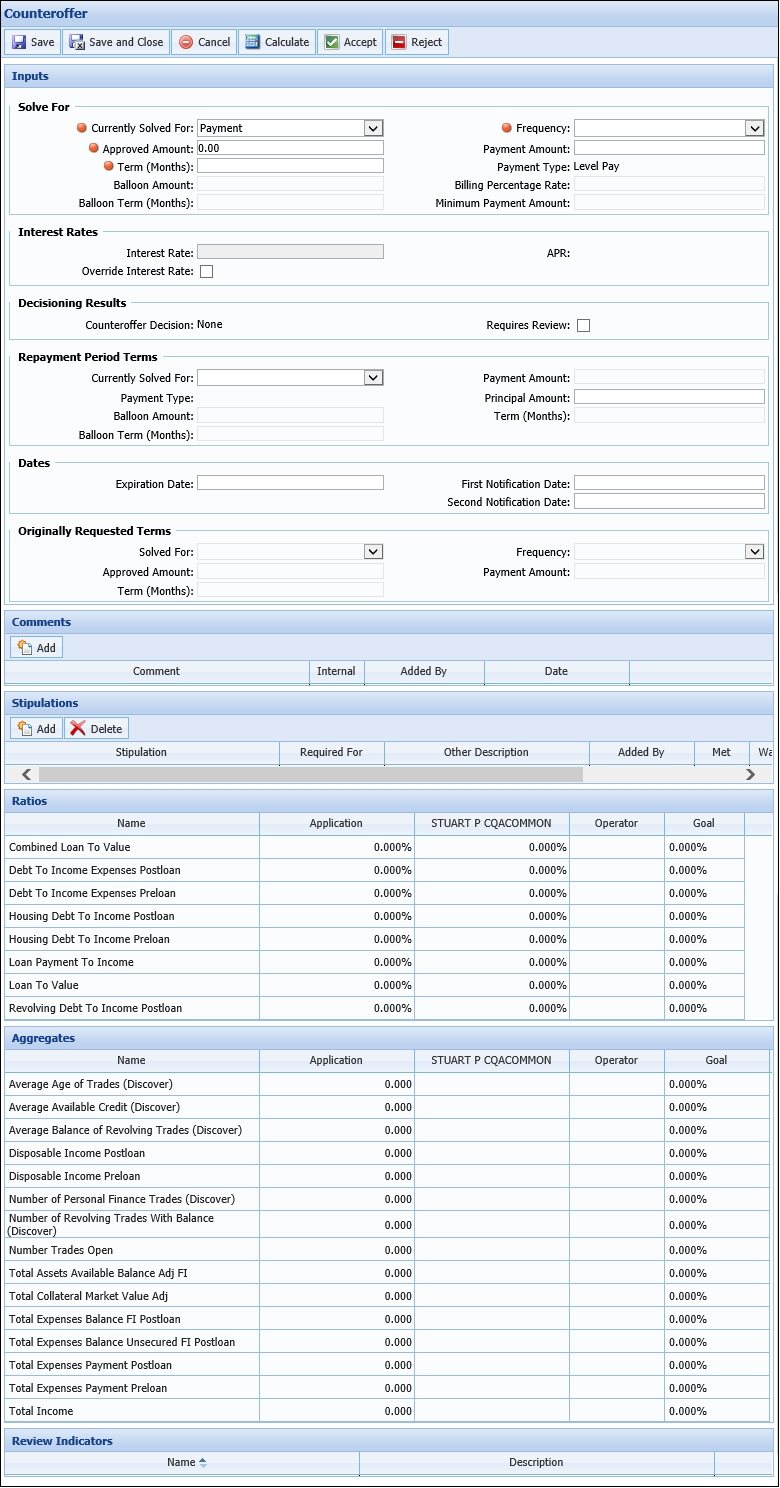Click Solve For Payment Amount input field
Image resolution: width=780 pixels, height=1488 pixels.
669,148
